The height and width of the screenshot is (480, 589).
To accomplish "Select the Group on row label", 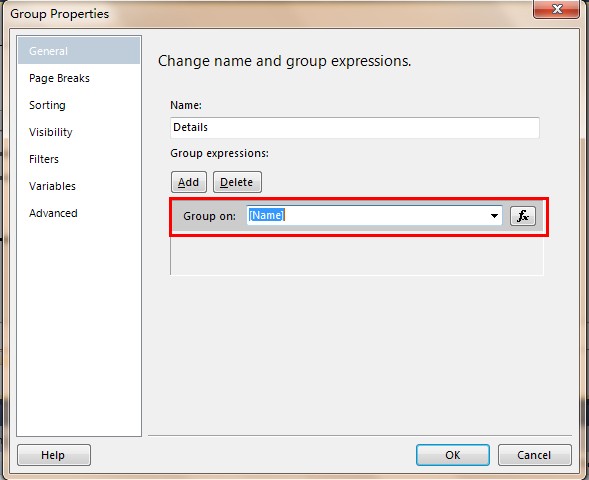I will tap(210, 216).
